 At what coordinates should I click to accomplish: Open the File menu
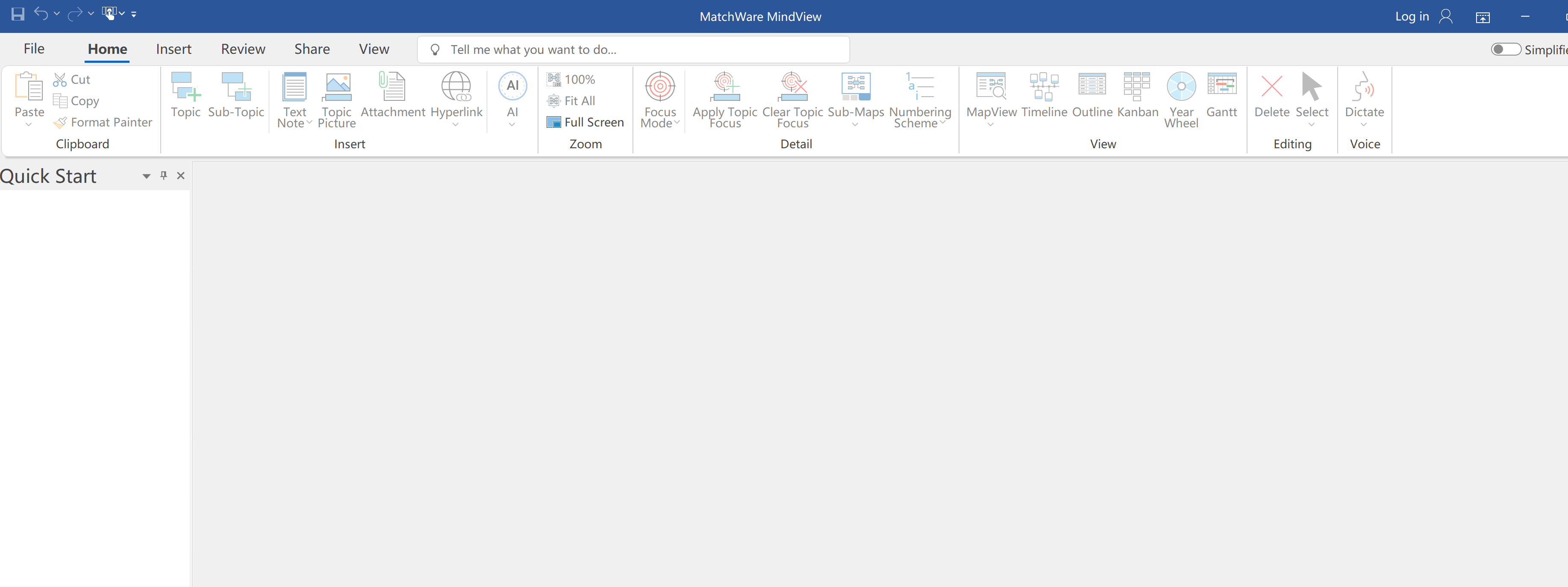(34, 49)
